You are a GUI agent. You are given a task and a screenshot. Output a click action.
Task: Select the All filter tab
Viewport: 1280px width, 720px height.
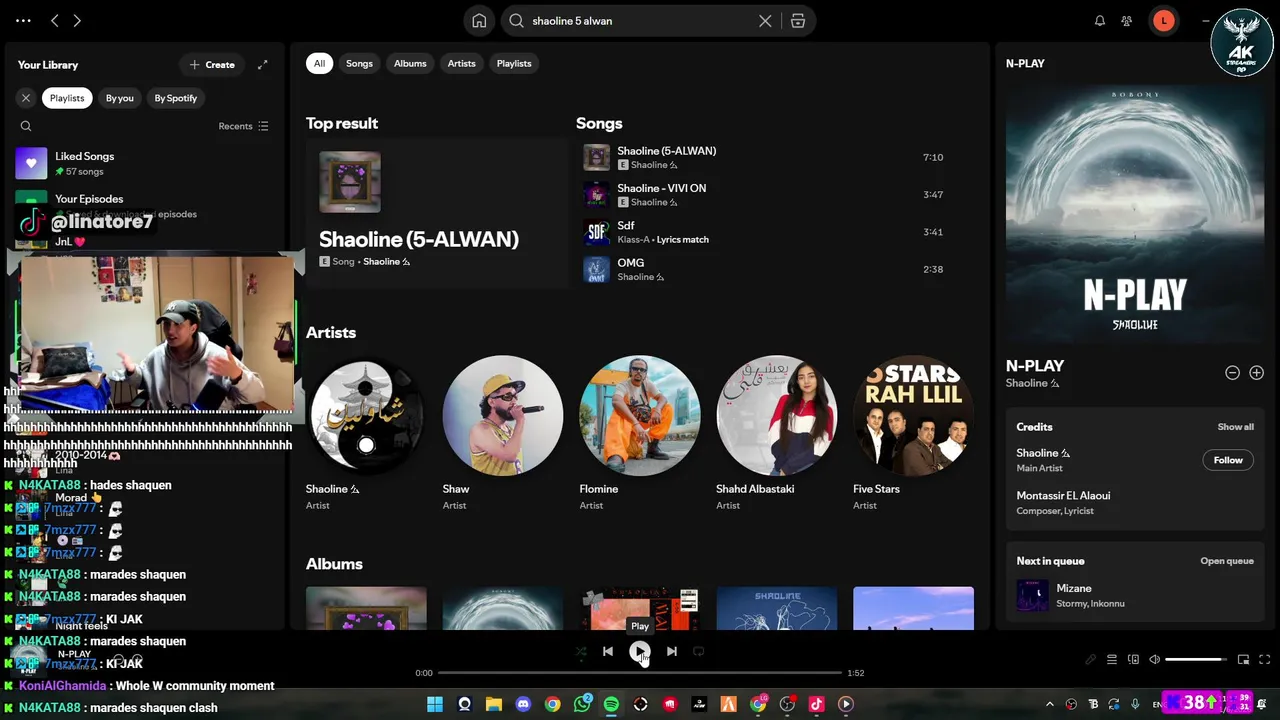click(319, 63)
